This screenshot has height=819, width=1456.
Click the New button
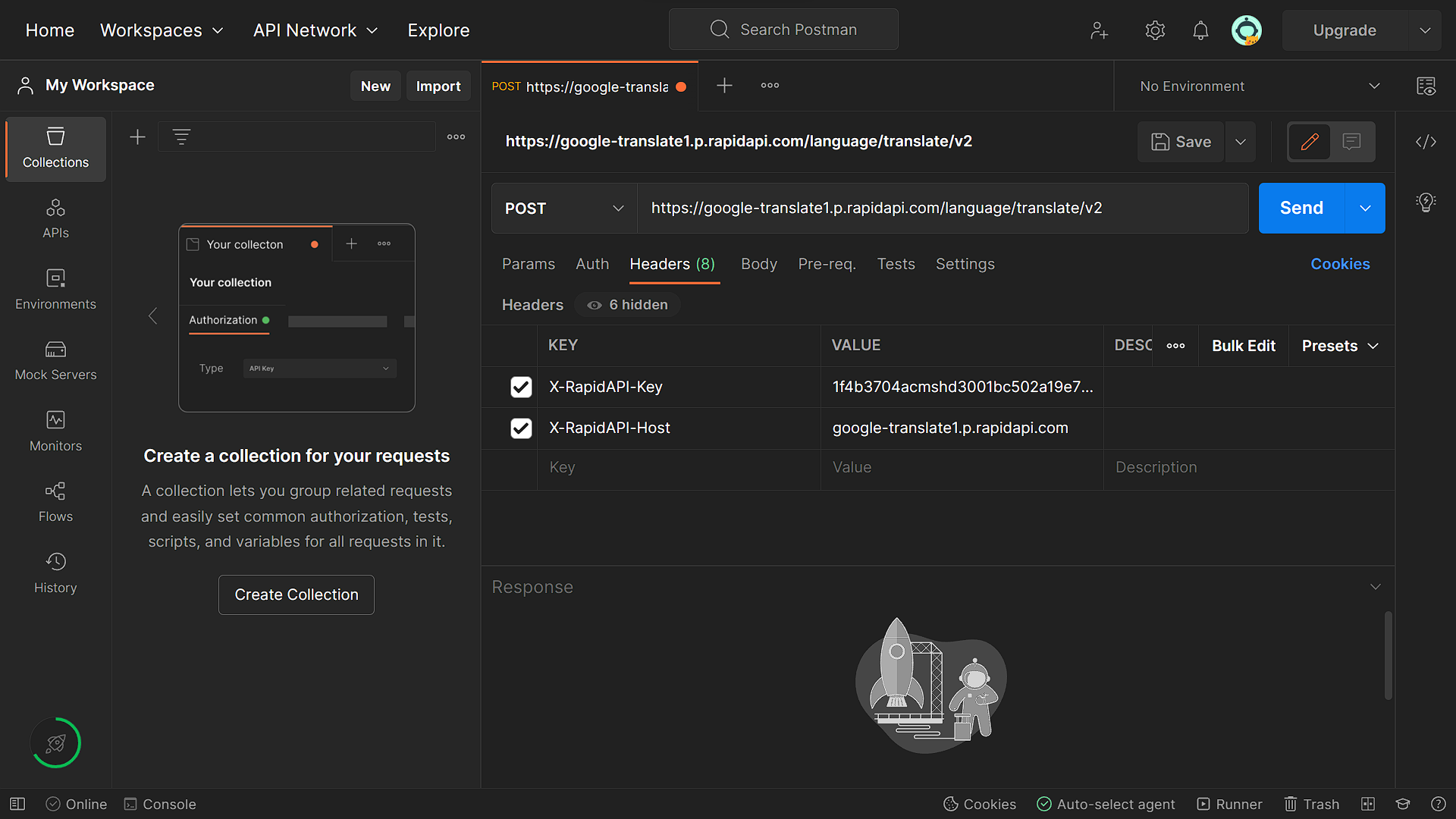375,86
